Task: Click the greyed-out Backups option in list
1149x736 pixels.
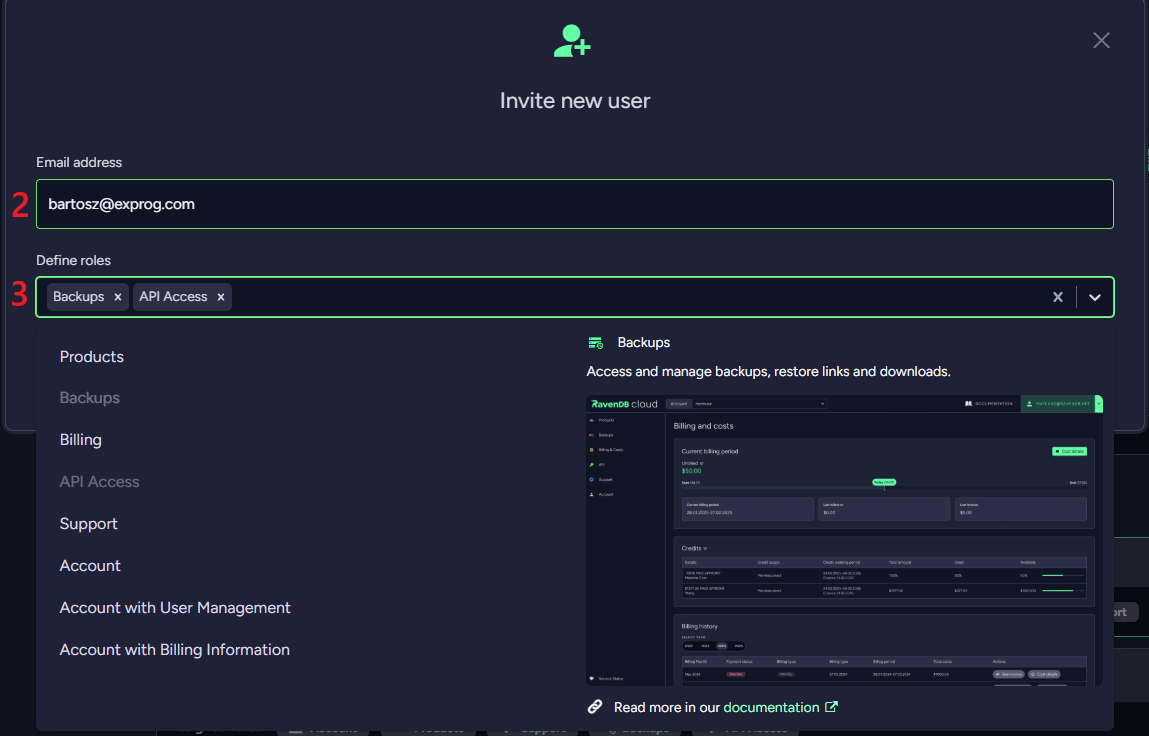Action: tap(90, 398)
